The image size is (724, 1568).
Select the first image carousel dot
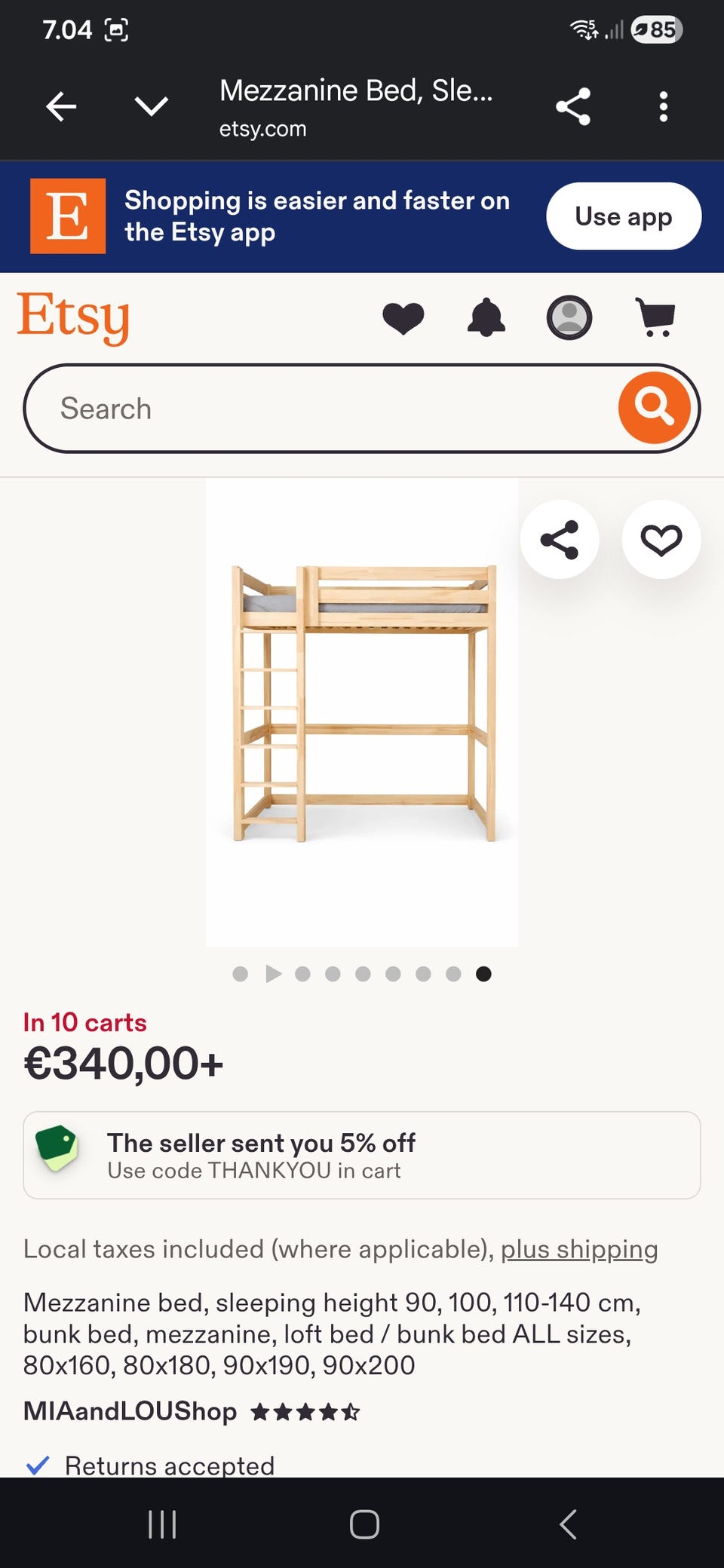pos(241,974)
